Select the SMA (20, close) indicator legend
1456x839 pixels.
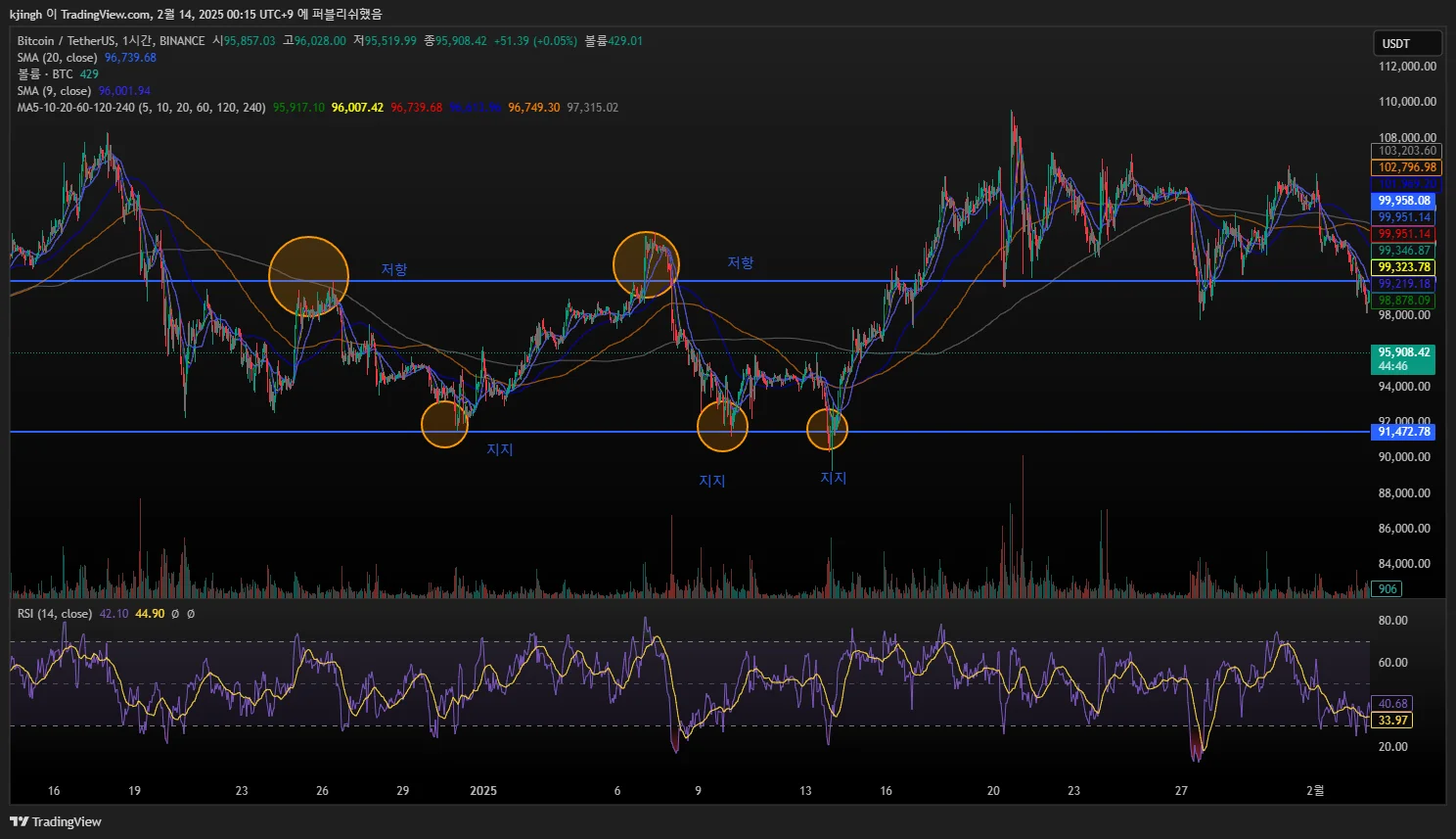point(57,58)
